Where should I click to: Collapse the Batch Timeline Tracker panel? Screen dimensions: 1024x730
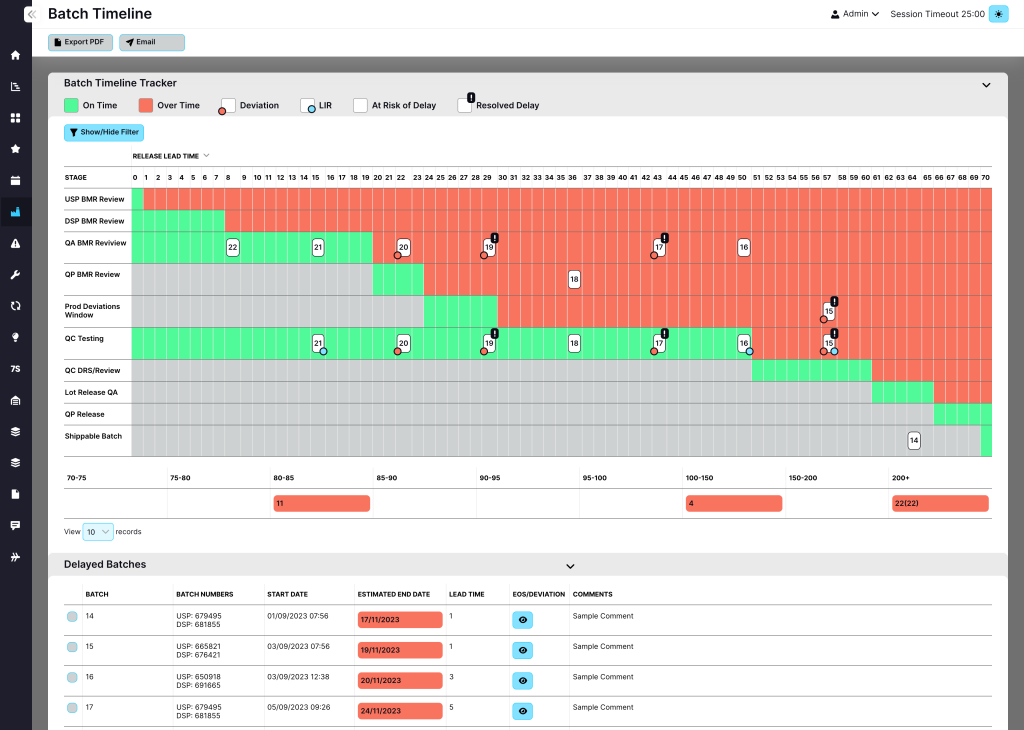click(x=986, y=85)
